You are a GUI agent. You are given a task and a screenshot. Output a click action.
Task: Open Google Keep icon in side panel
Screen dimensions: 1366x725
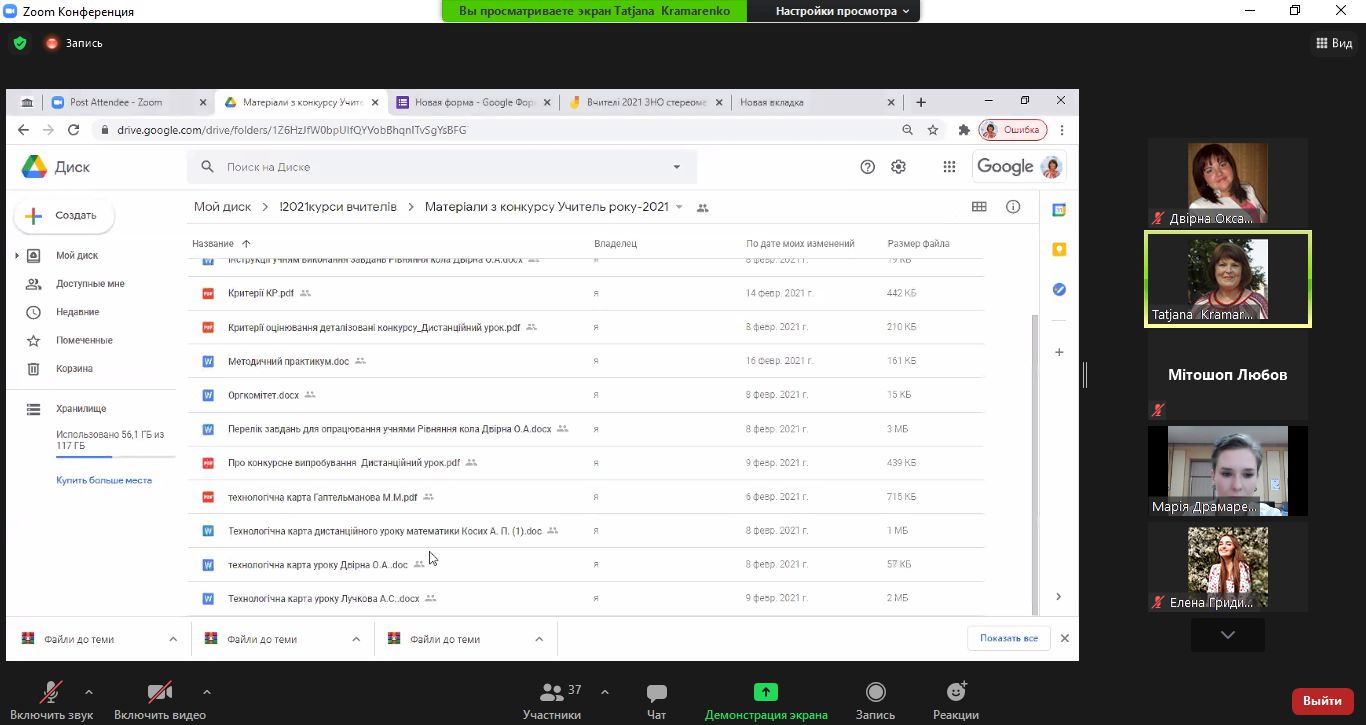(x=1059, y=249)
